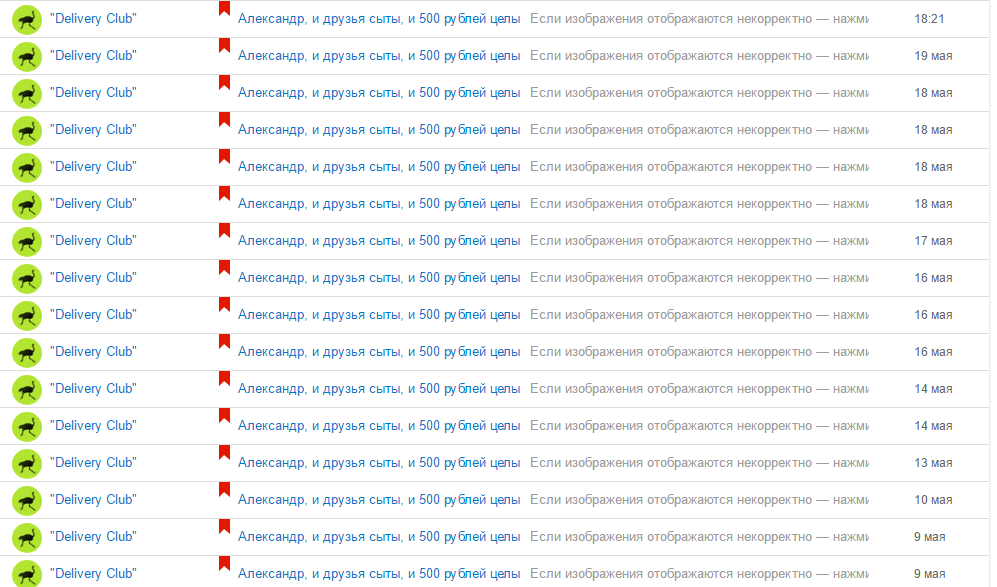997x587 pixels.
Task: Click the "Если изображения…" preview text on the 18:21 email
Action: click(699, 19)
